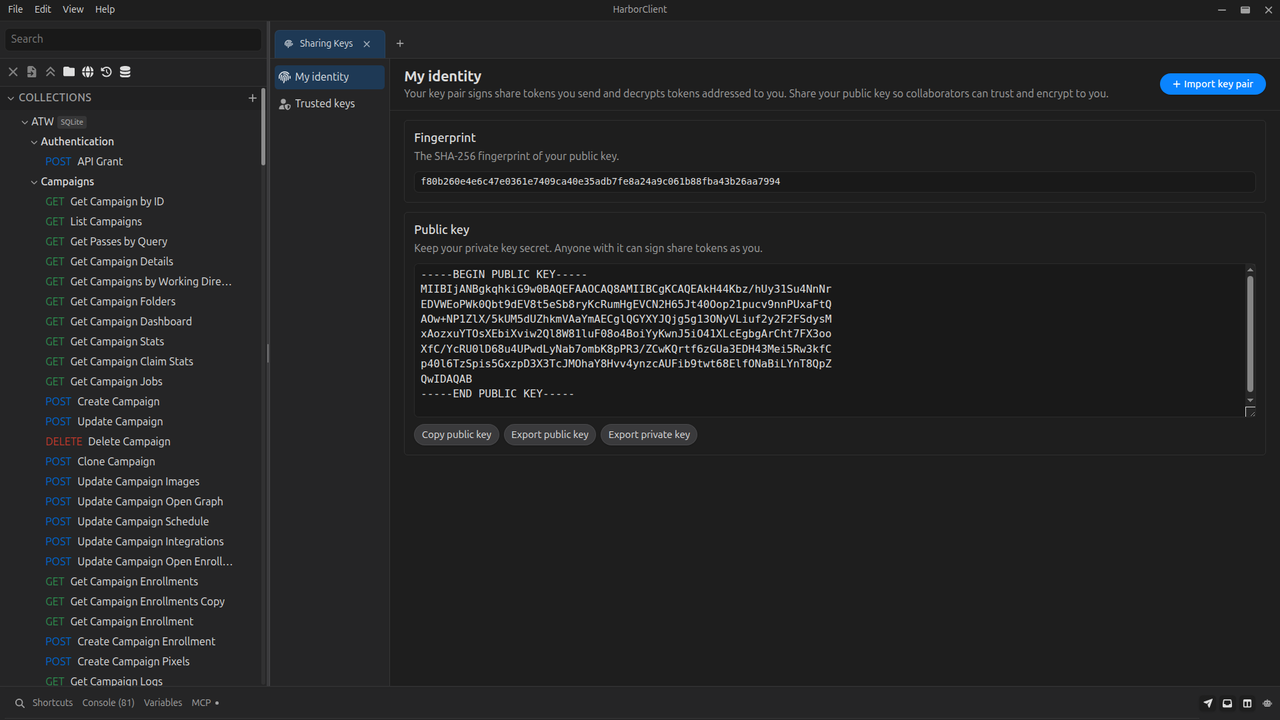Toggle split layout icon in status bar
Screen dimensions: 1280x720
pyautogui.click(x=1247, y=703)
